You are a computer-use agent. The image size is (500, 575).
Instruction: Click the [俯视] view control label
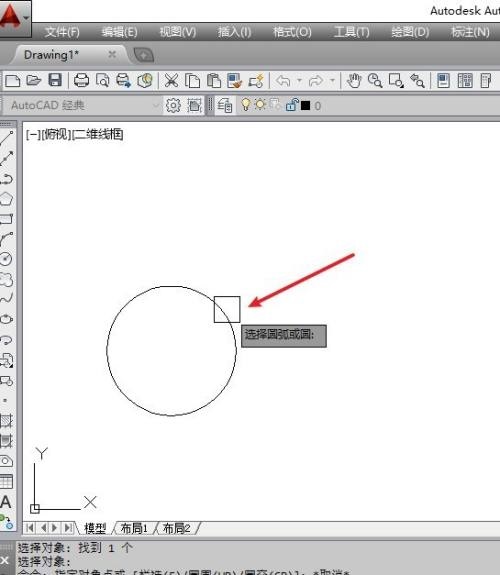tap(56, 135)
